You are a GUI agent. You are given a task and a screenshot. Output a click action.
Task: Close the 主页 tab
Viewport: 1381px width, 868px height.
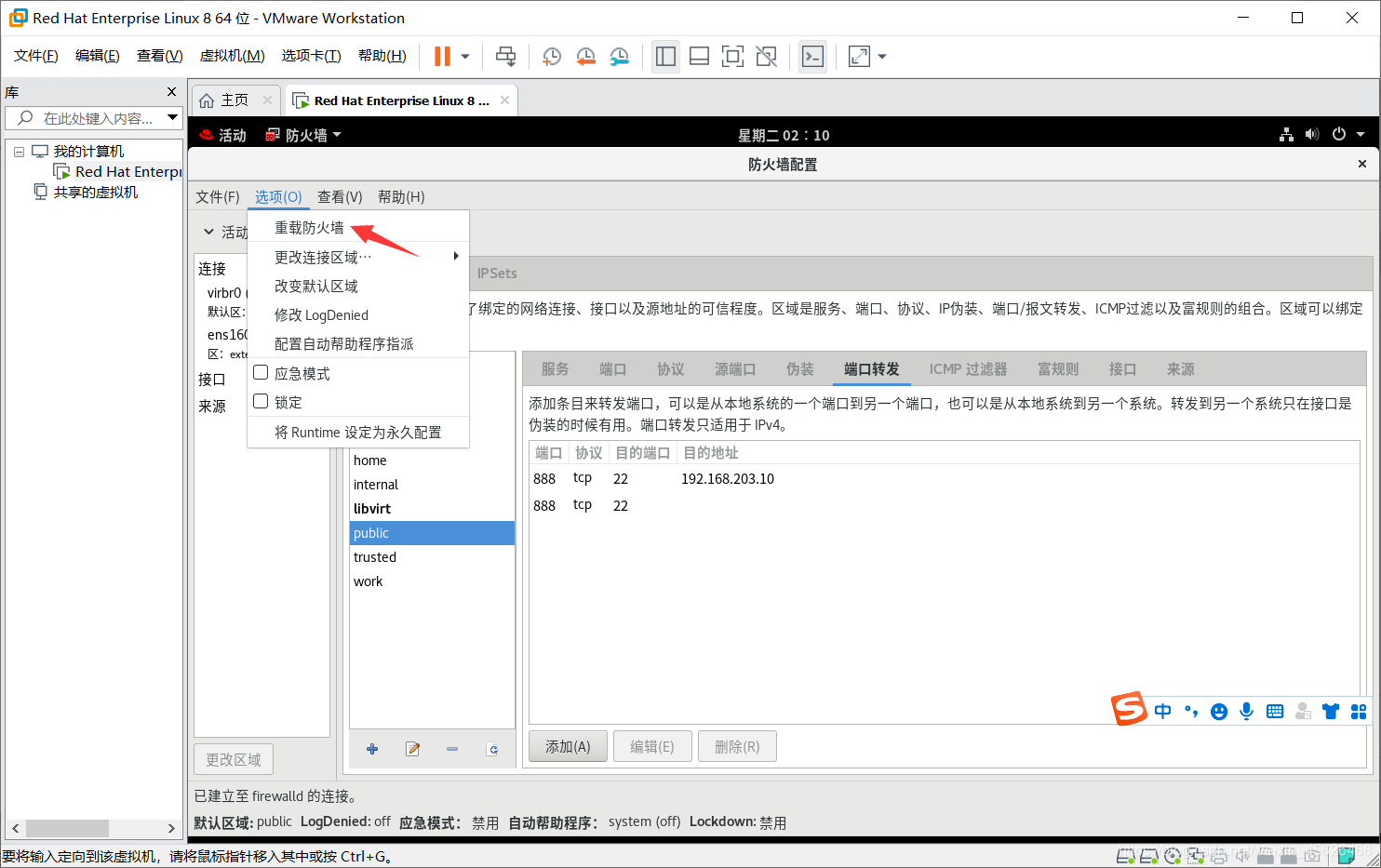267,100
